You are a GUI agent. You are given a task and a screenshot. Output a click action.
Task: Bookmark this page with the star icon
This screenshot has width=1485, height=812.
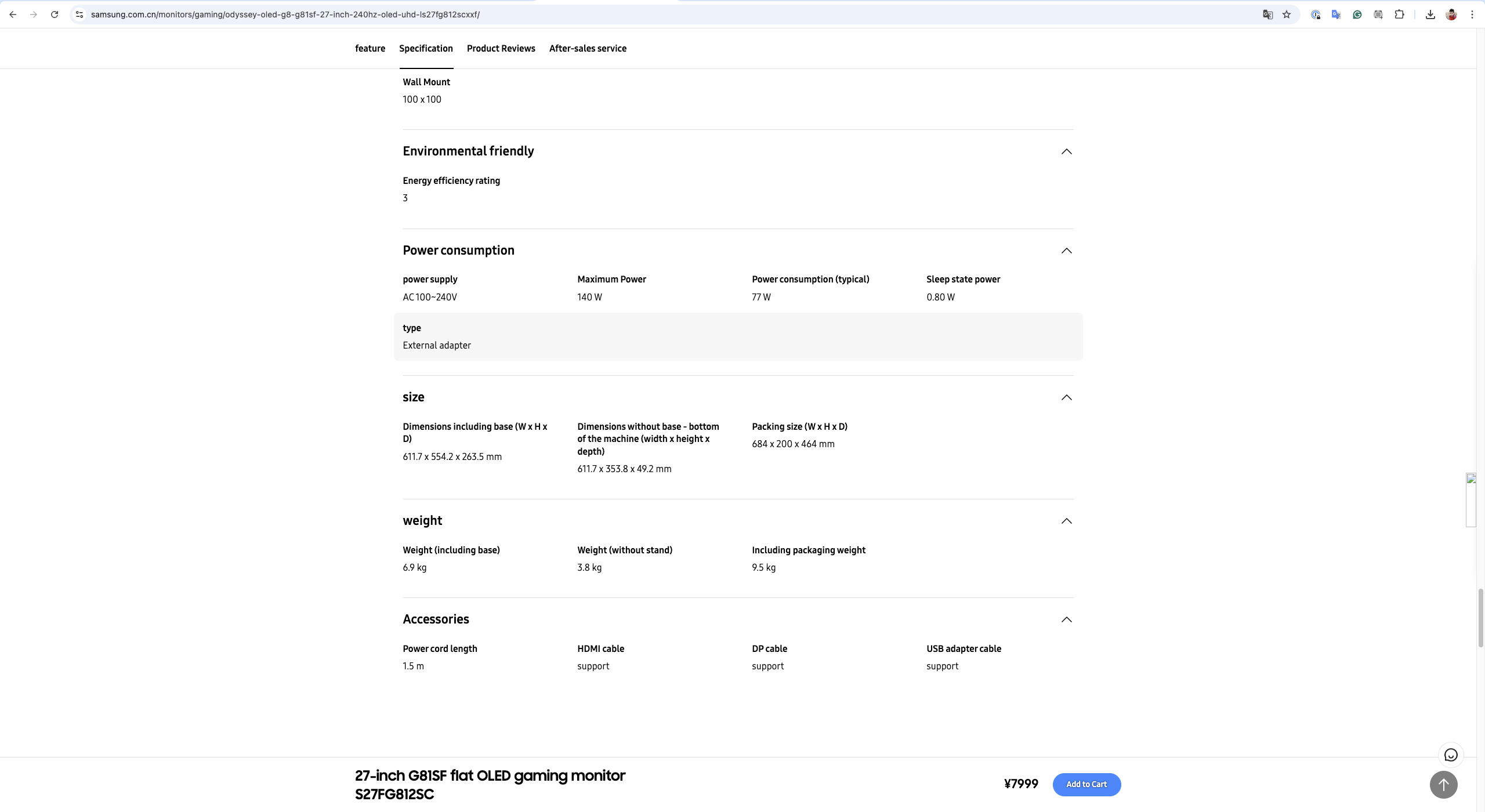pos(1287,14)
